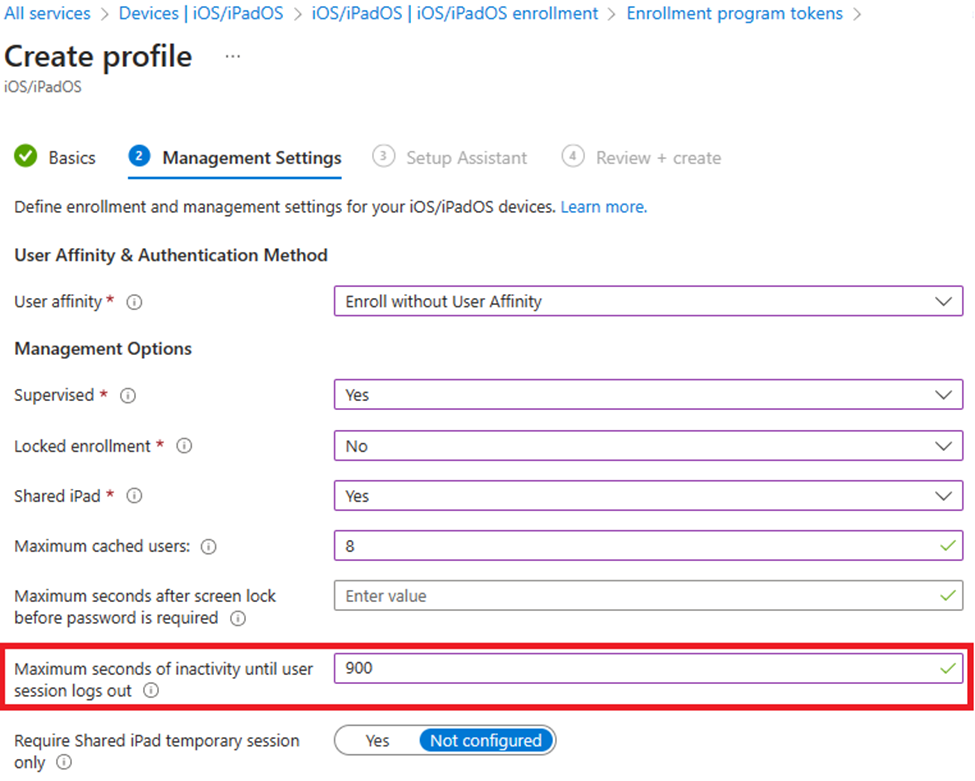Screen dimensions: 975x781
Task: Expand the Supervised dropdown
Action: click(x=649, y=394)
